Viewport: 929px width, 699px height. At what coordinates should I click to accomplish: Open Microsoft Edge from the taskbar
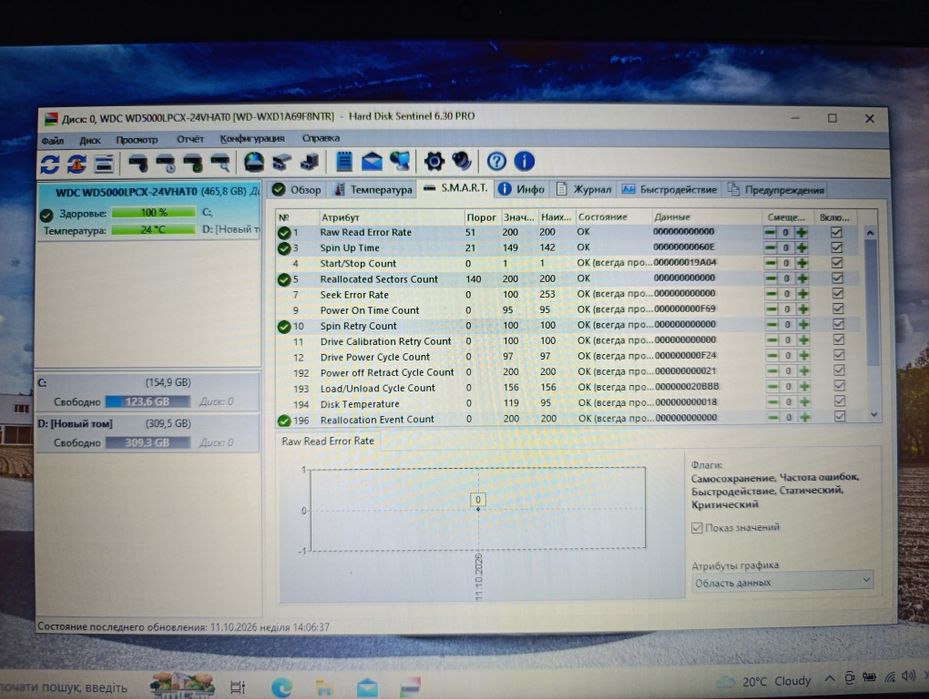(x=281, y=687)
